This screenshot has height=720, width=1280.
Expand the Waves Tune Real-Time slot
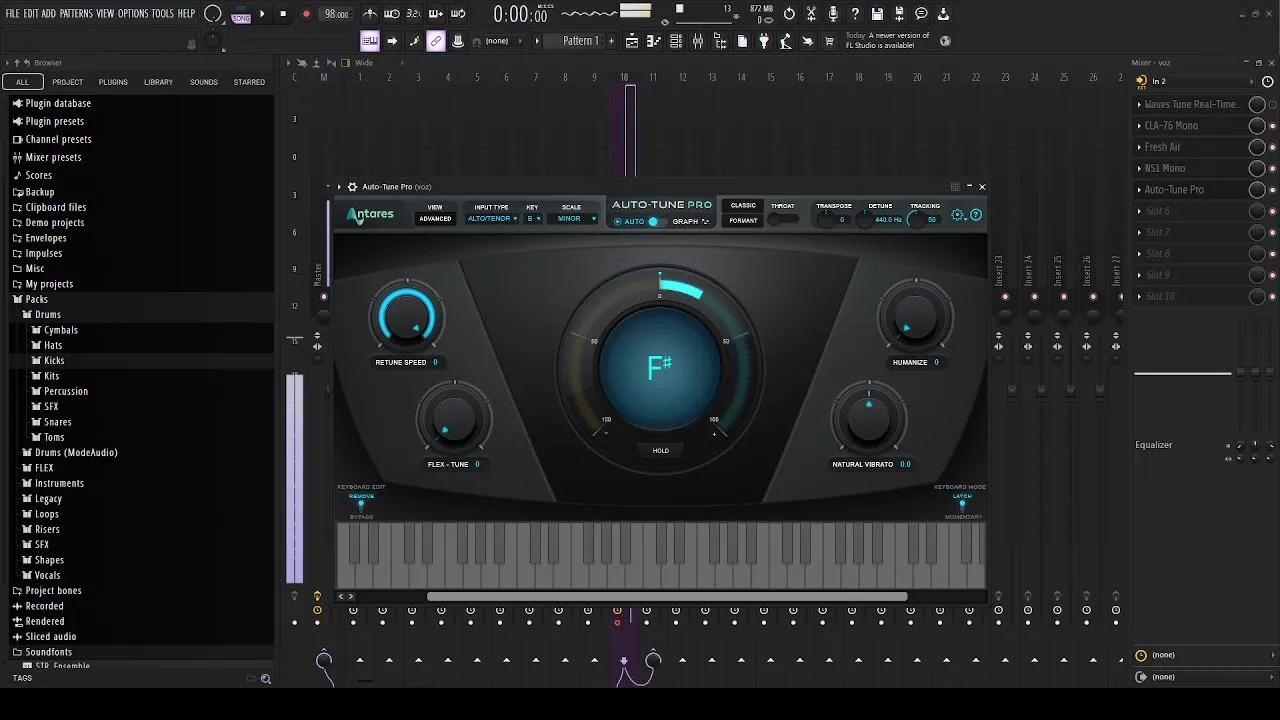pos(1139,104)
